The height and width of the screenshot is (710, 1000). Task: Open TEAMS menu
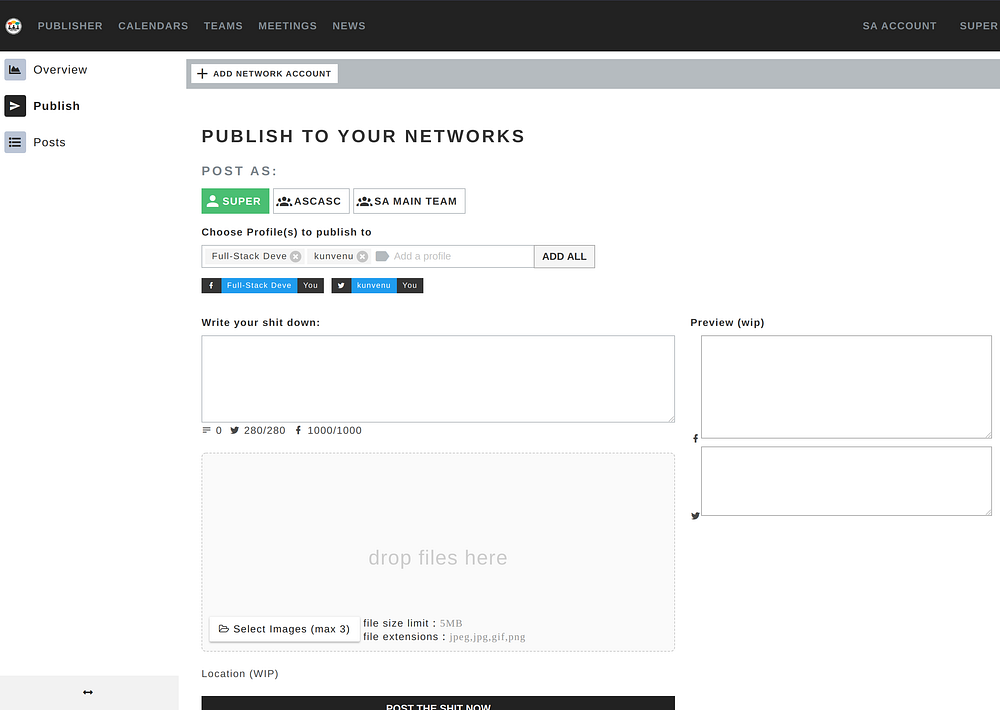(x=223, y=26)
